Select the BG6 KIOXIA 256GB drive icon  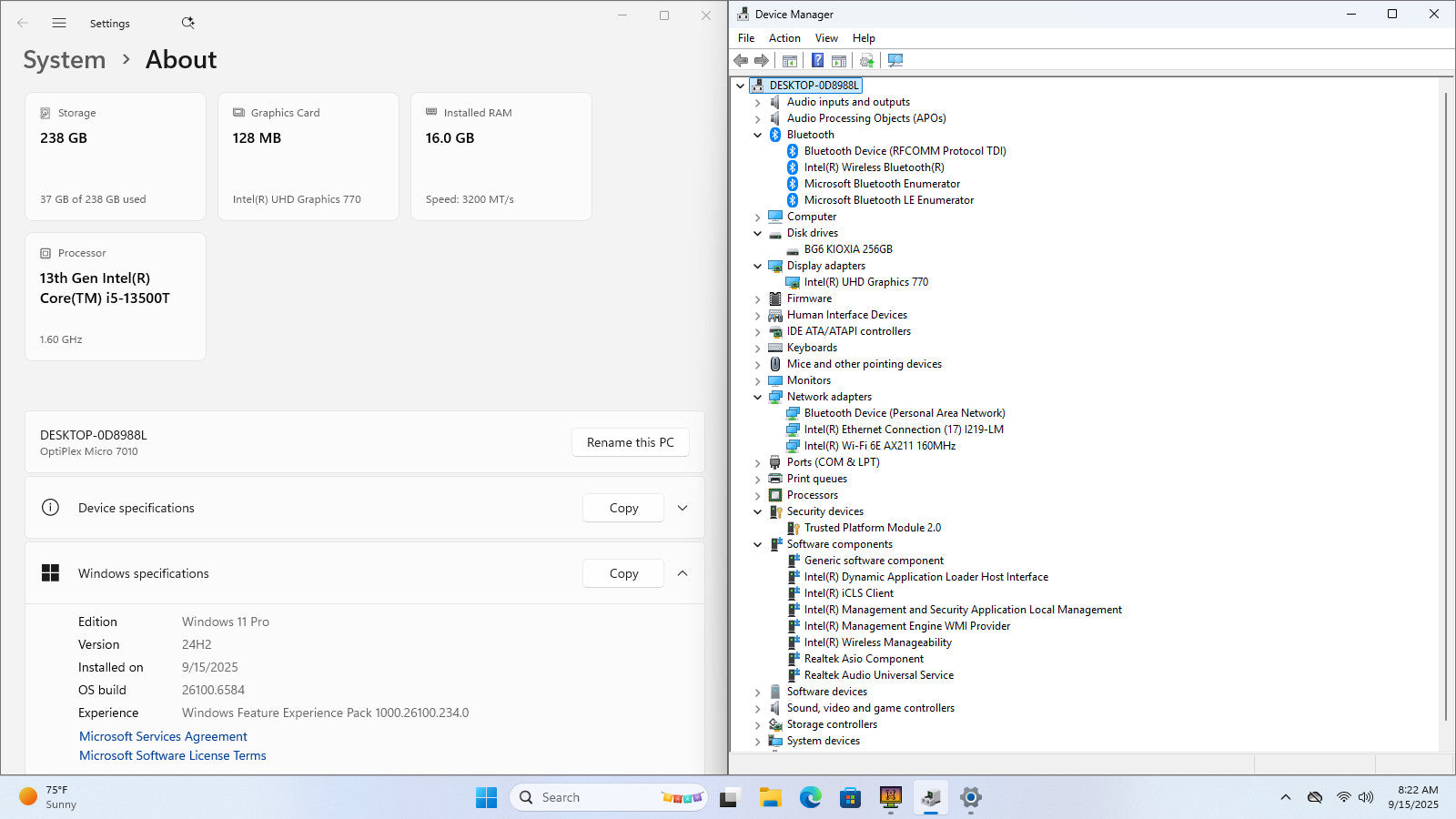793,249
